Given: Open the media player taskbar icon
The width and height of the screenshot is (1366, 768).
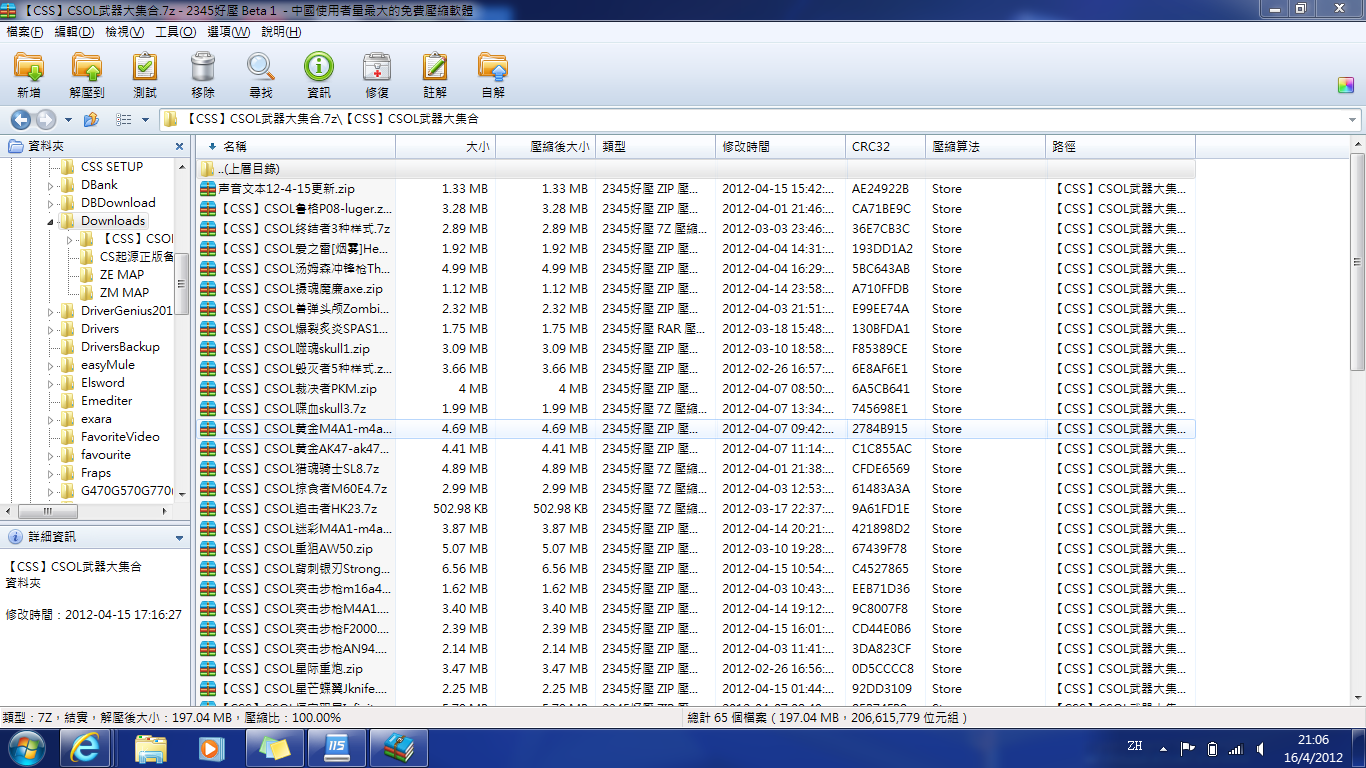Looking at the screenshot, I should tap(211, 747).
